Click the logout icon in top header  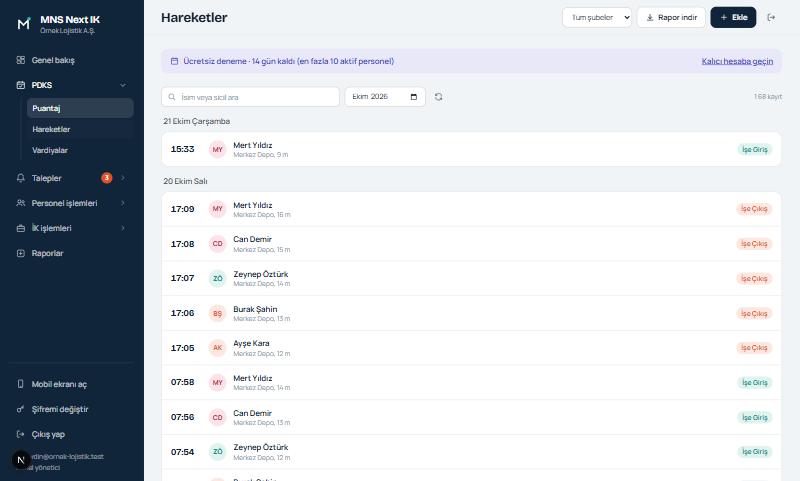771,17
